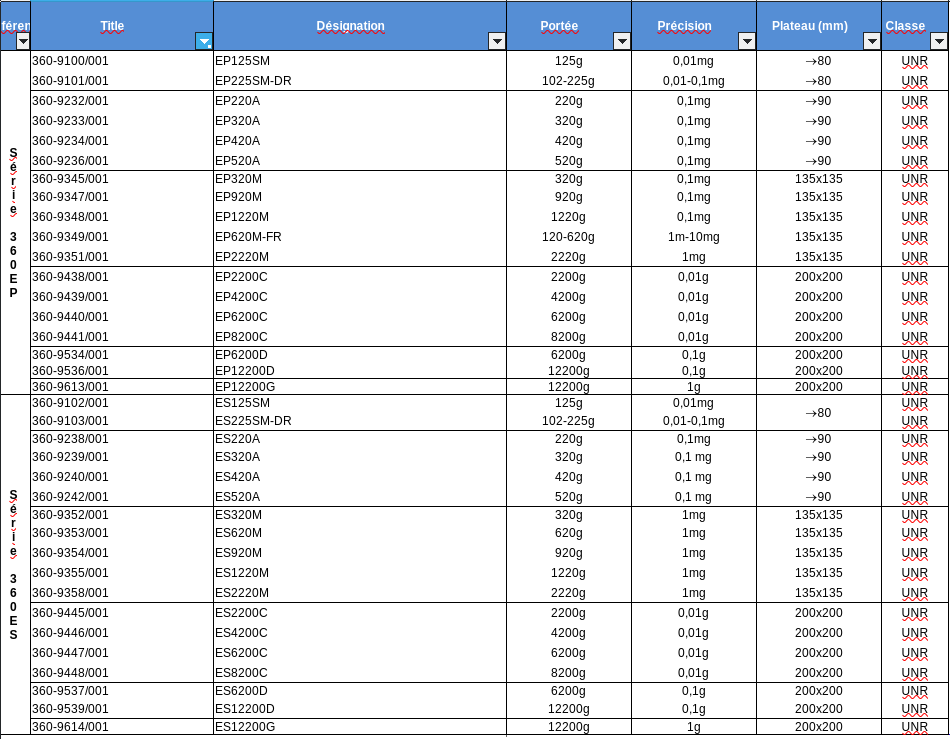Open the Désignation column filter dropdown
Viewport: 950px width, 739px height.
tap(496, 41)
